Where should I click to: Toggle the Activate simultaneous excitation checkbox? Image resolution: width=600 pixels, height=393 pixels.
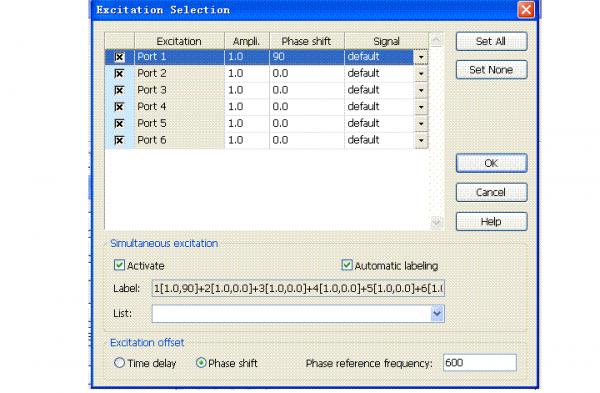119,265
